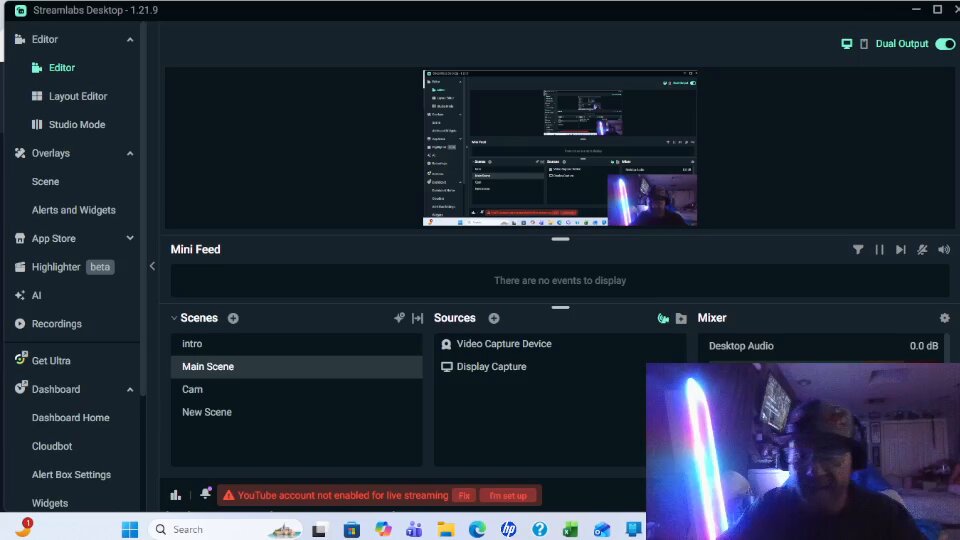The width and height of the screenshot is (960, 540).
Task: Open Dashboard Home
Action: [70, 418]
